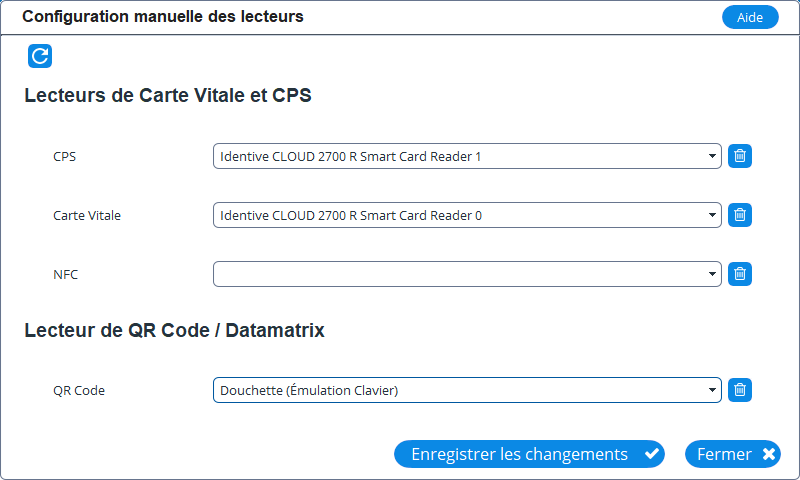Click the NFC field label
This screenshot has width=800, height=480.
65,274
